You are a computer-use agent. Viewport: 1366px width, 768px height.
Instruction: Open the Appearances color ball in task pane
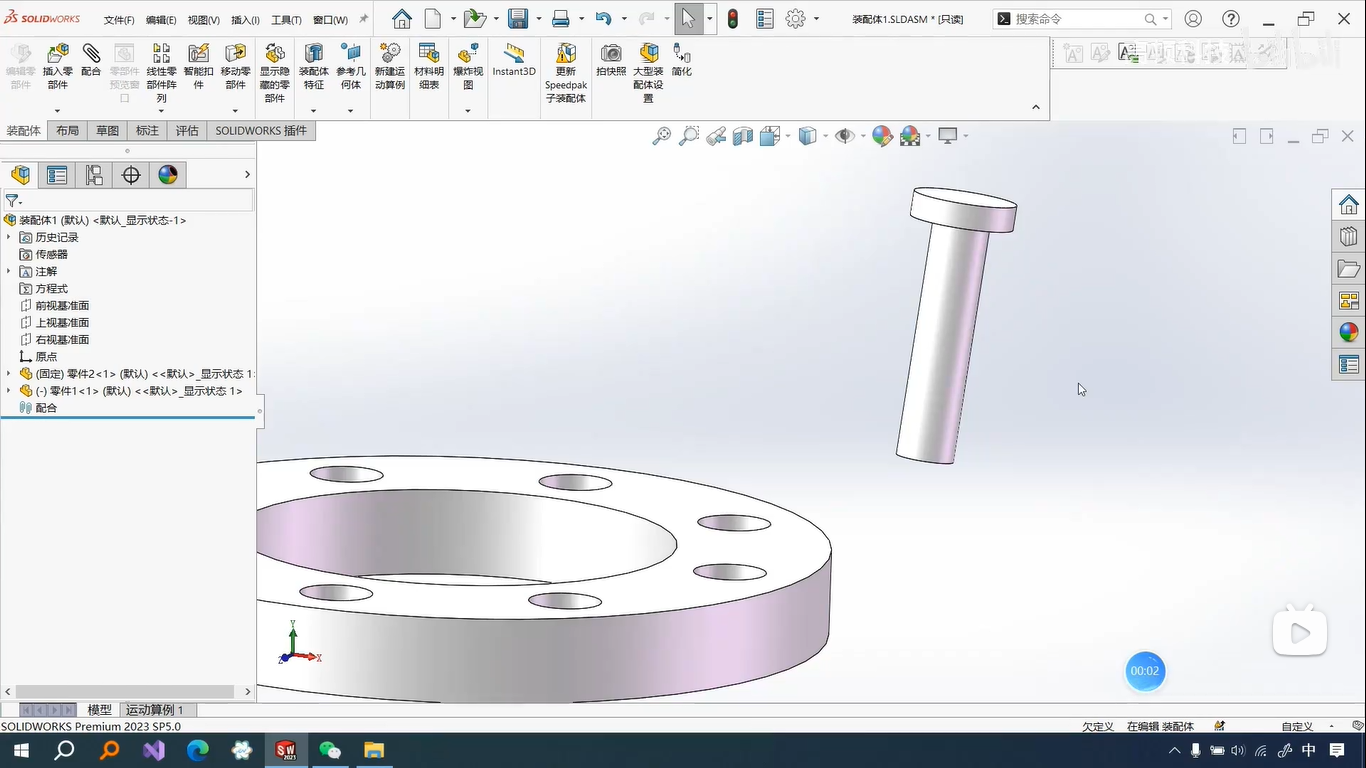(x=1349, y=333)
